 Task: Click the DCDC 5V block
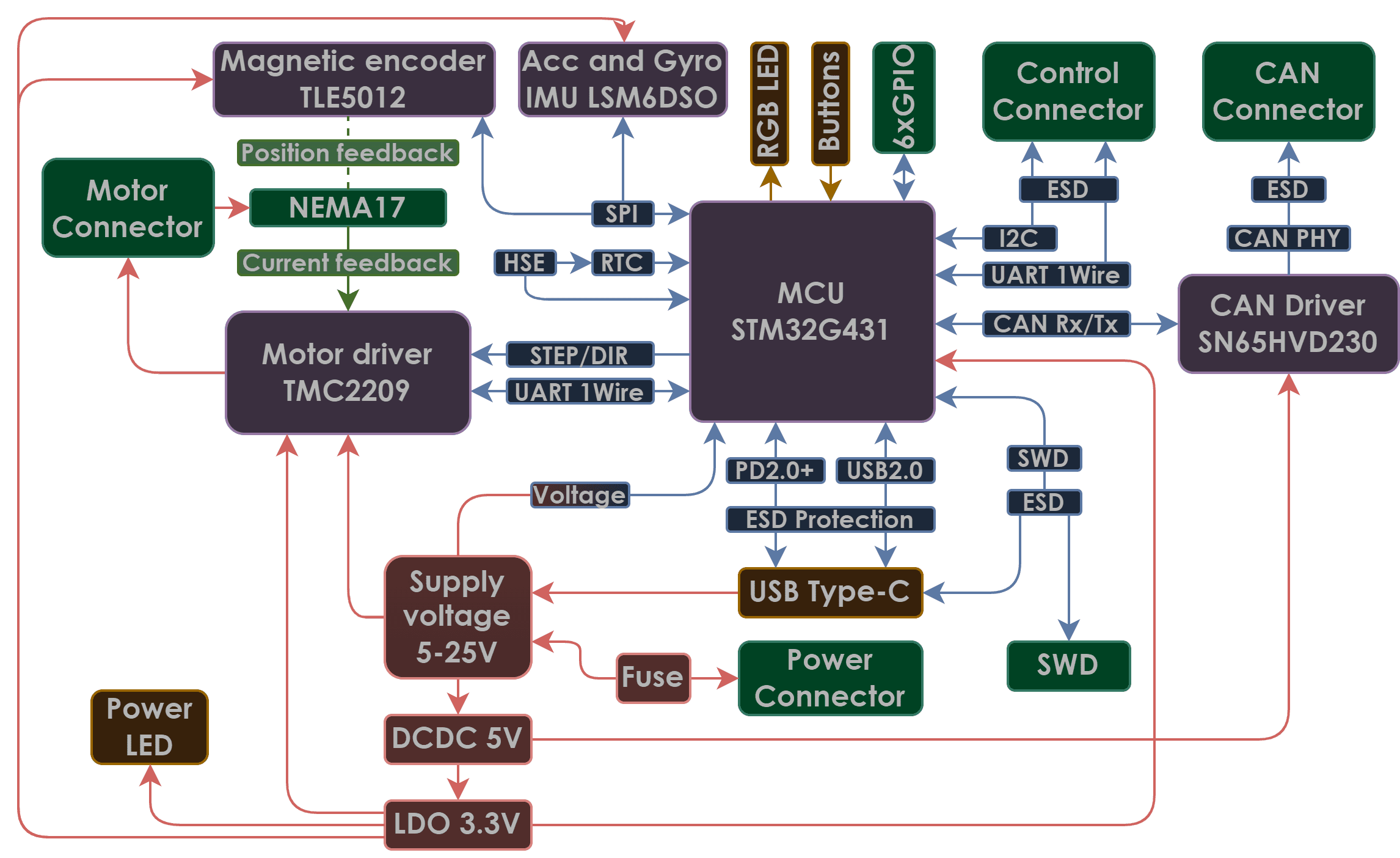(x=458, y=739)
